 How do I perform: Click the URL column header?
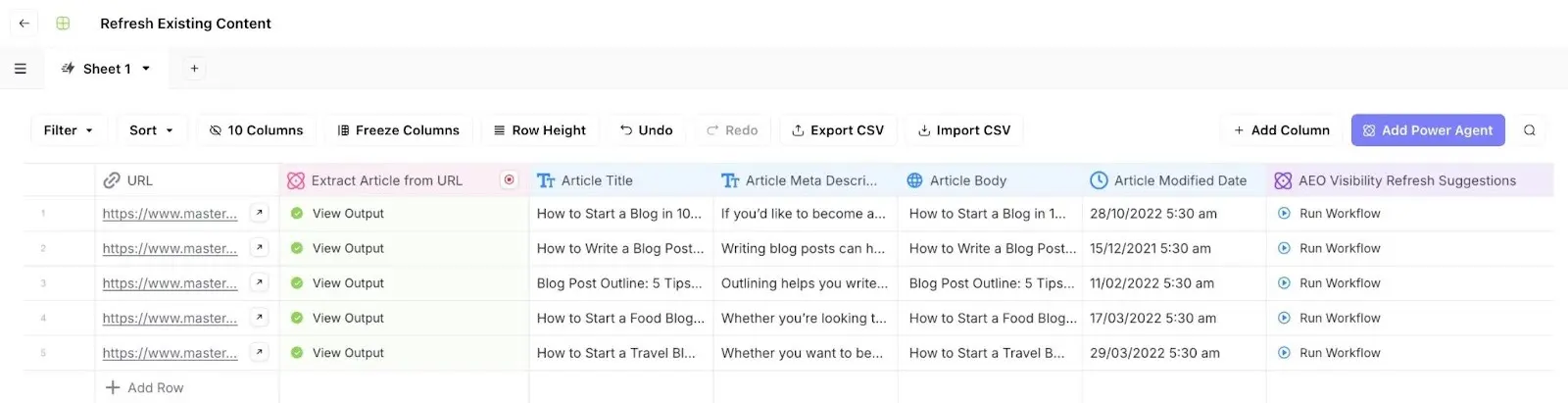pyautogui.click(x=187, y=180)
